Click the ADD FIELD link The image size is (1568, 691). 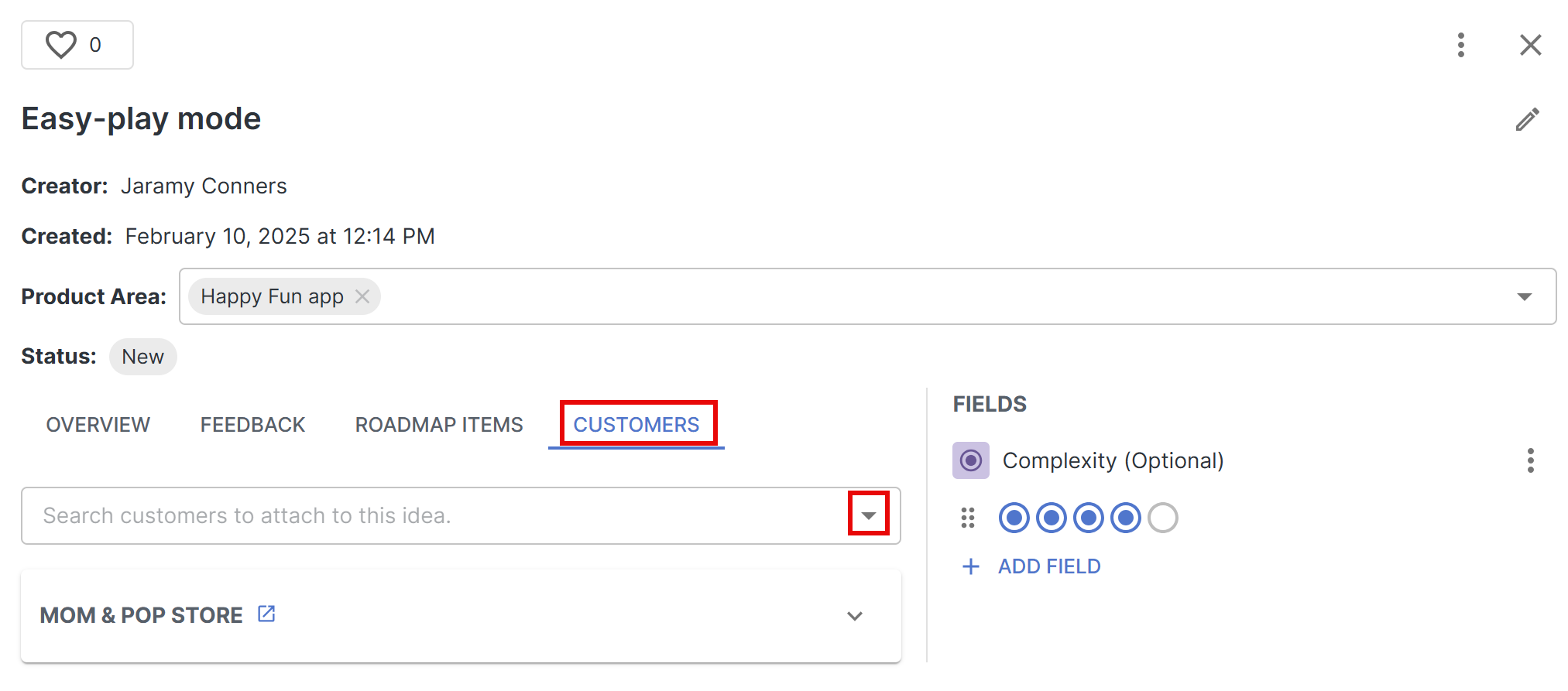[x=1048, y=566]
